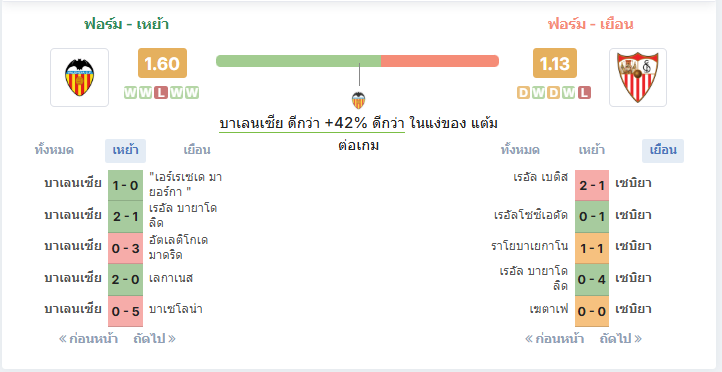The image size is (722, 372).
Task: Click small Valencia crest under comparison bar
Action: point(358,100)
